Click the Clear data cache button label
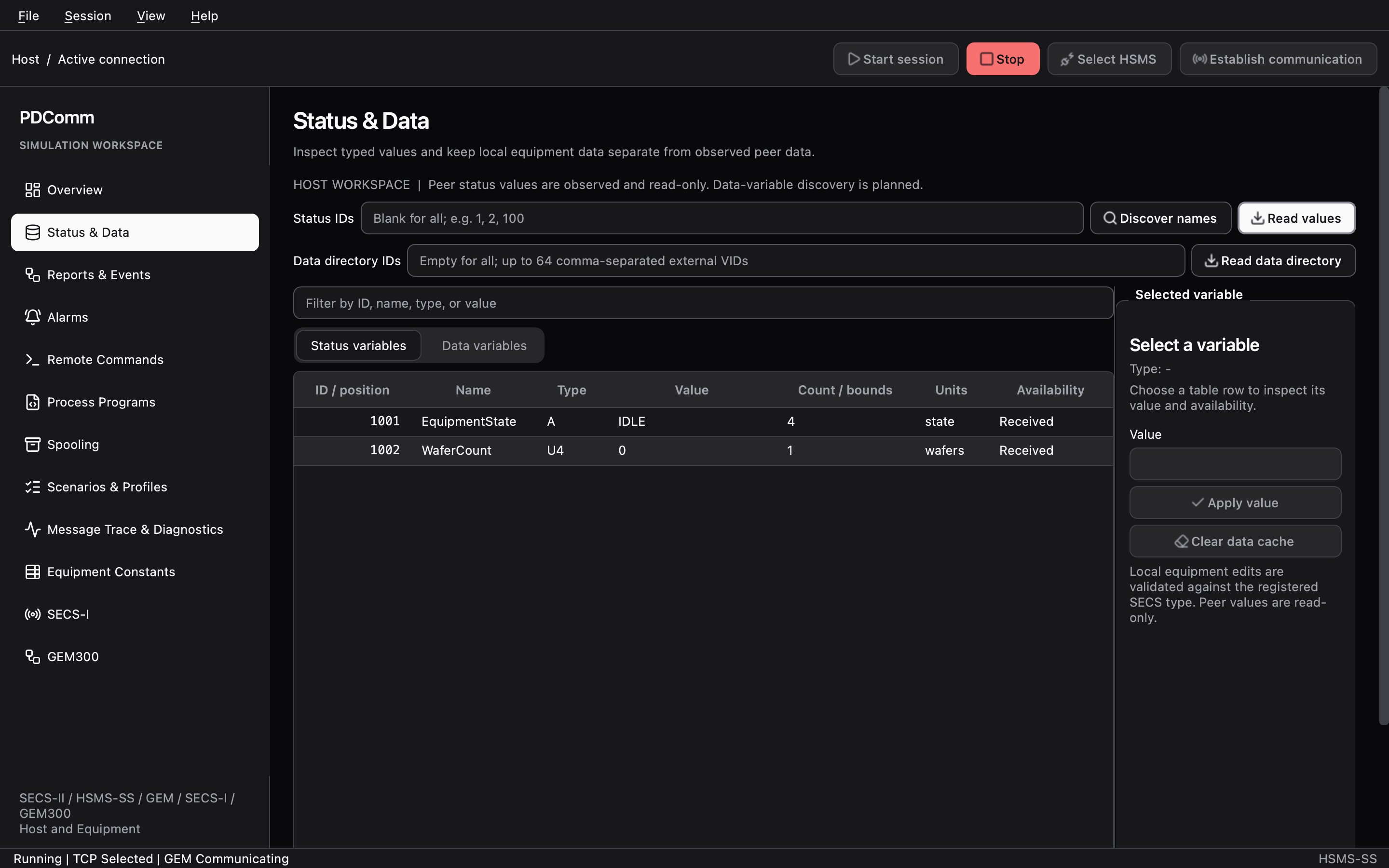1389x868 pixels. pyautogui.click(x=1242, y=542)
